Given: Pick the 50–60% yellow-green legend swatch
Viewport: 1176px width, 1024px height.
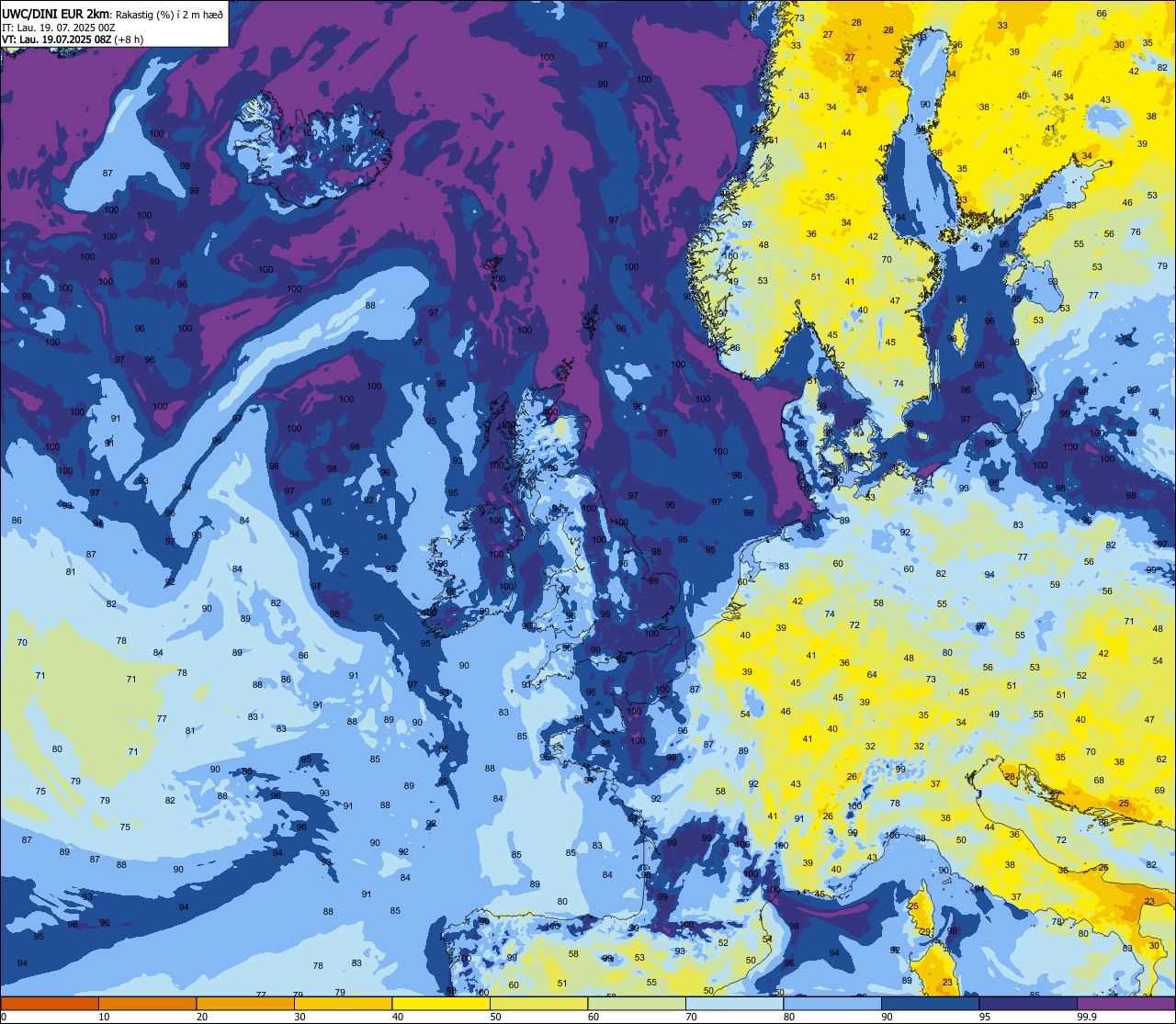Looking at the screenshot, I should coord(538,1003).
